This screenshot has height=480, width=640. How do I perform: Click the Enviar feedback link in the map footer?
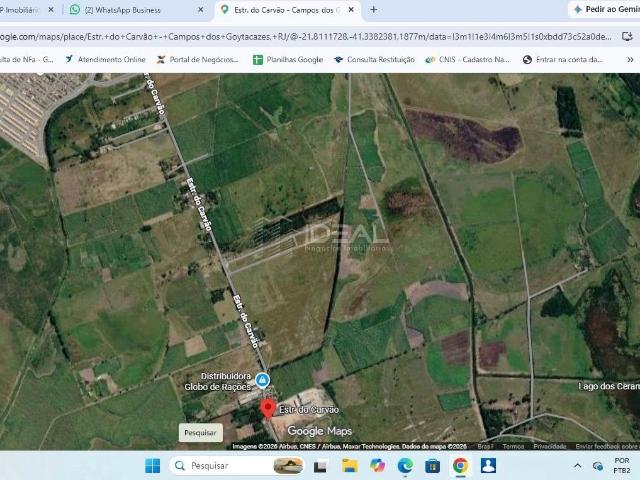pyautogui.click(x=607, y=446)
